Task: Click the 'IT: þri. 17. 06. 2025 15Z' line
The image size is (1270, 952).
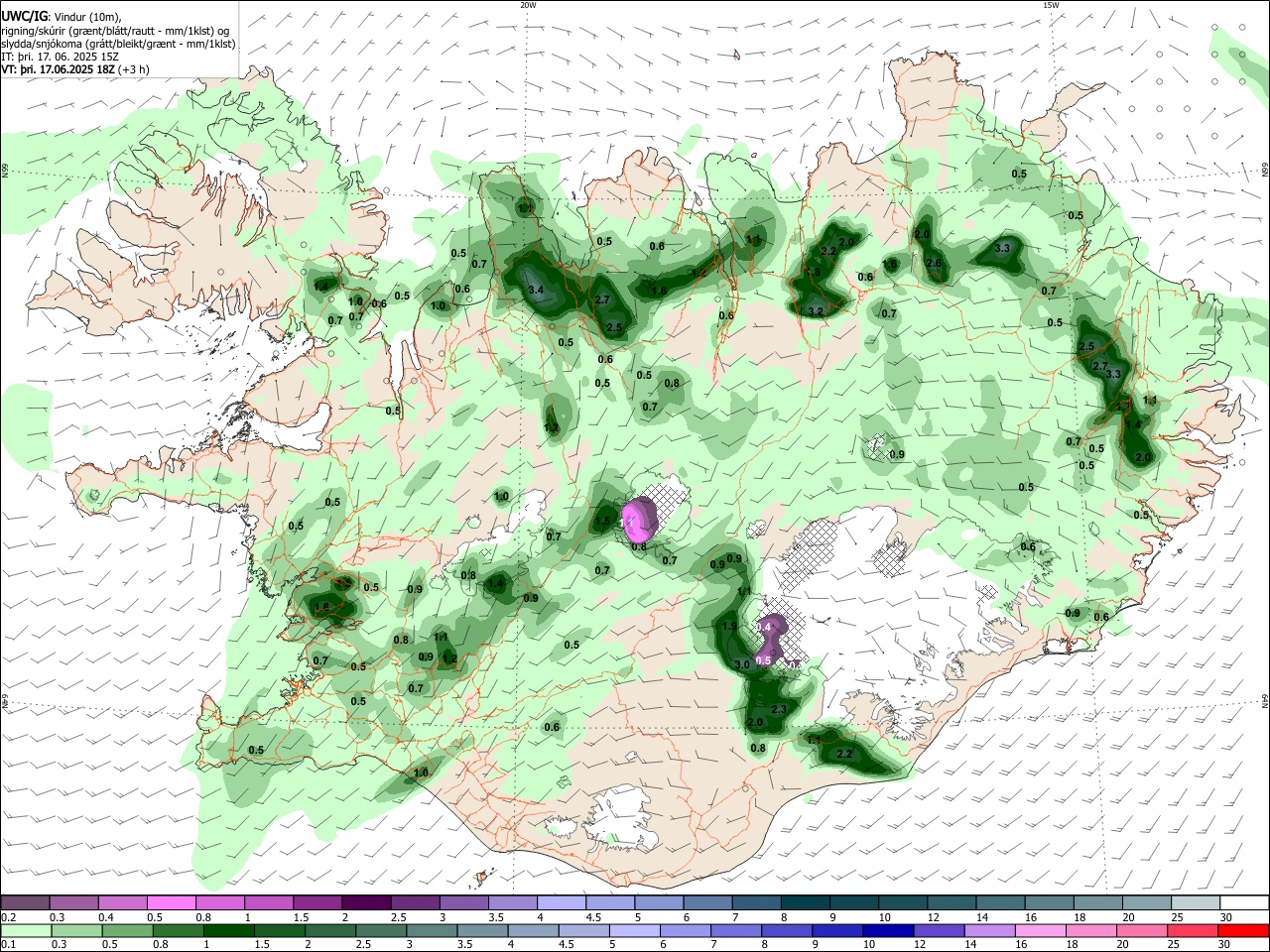Action: 61,57
